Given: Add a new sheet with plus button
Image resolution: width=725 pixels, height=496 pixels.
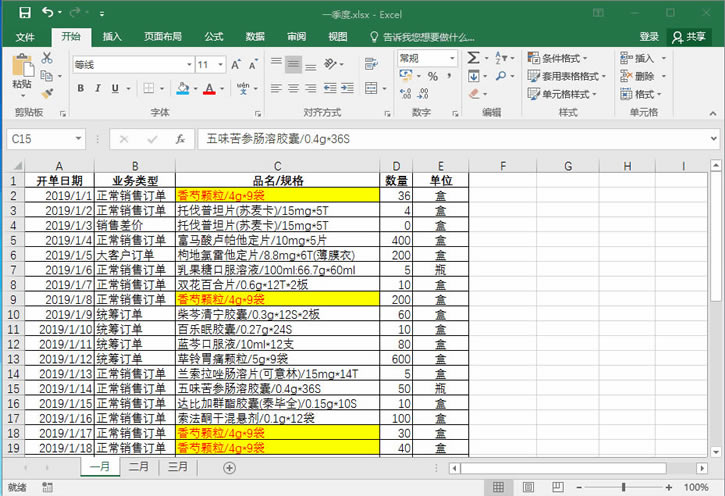Looking at the screenshot, I should click(229, 467).
